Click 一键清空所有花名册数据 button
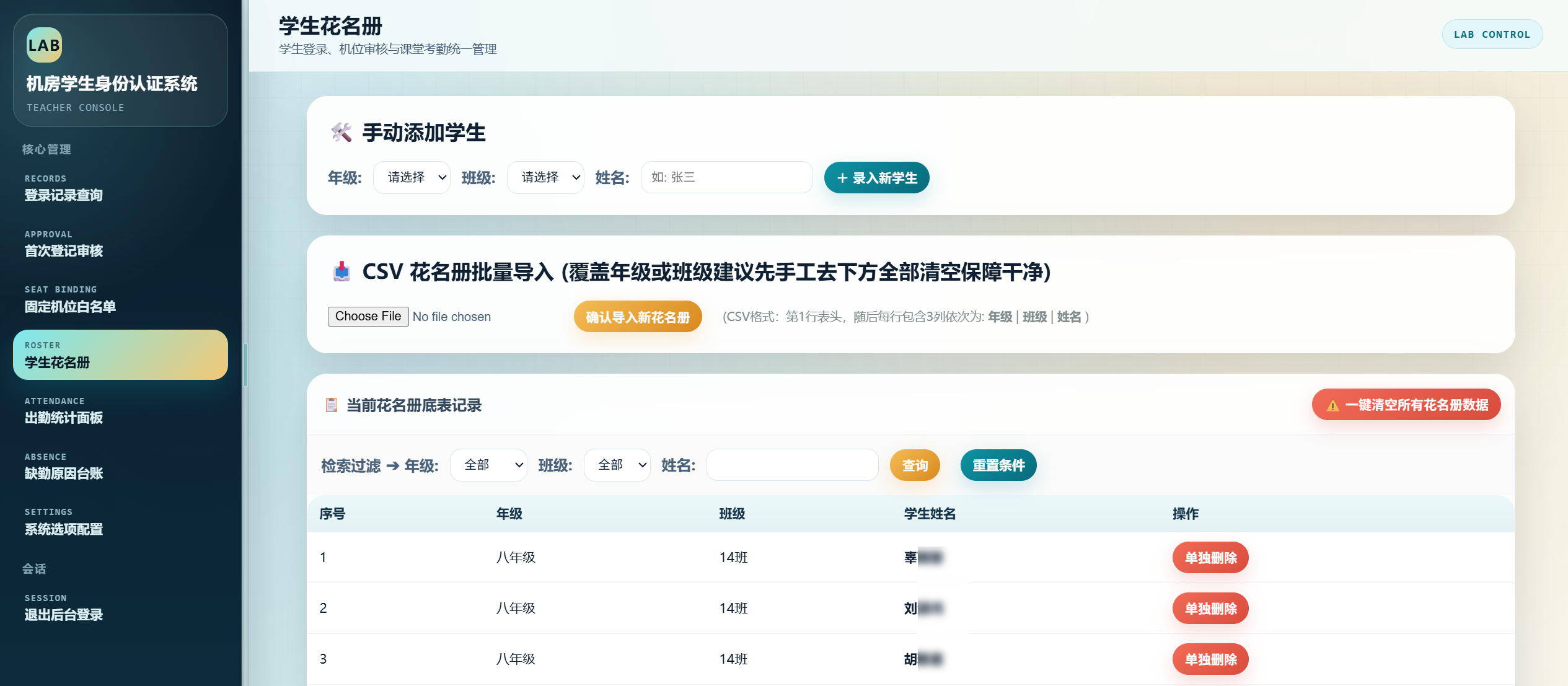The height and width of the screenshot is (686, 1568). coord(1406,405)
